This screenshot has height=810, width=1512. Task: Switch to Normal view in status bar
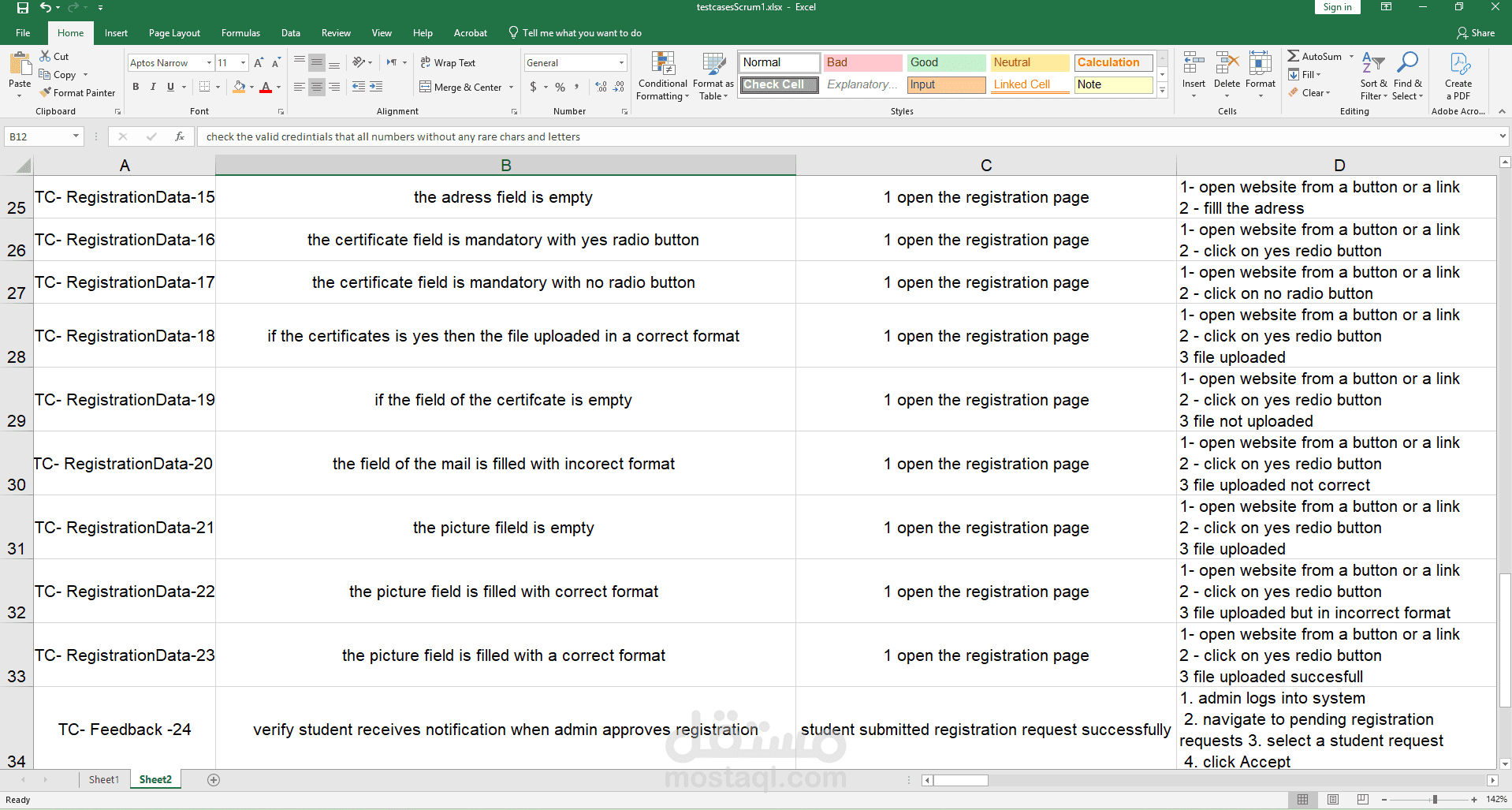click(x=1303, y=800)
